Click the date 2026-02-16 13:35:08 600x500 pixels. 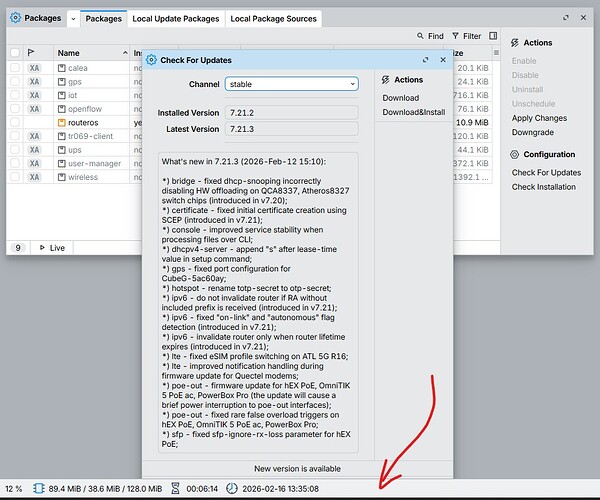[x=280, y=489]
